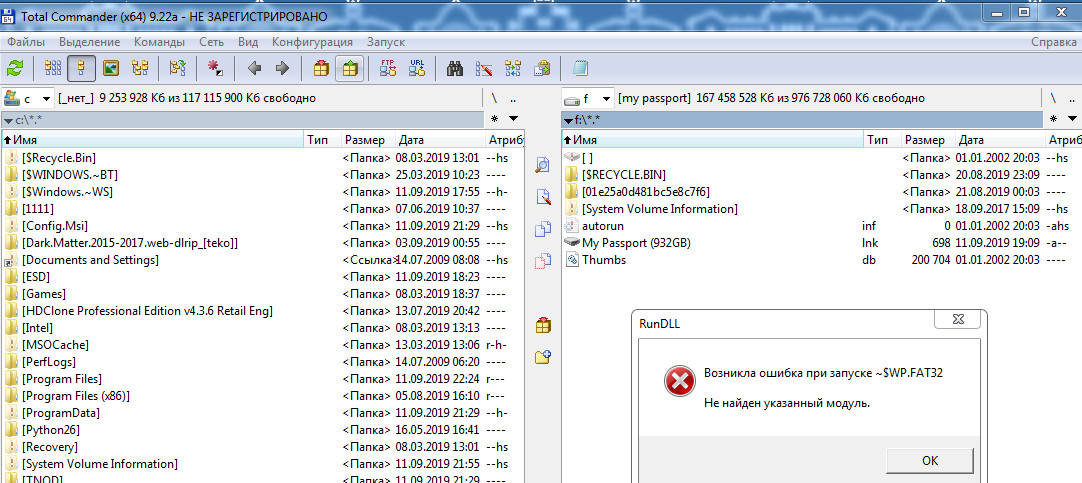Sort right panel by Размер column header
Screen dimensions: 1082x483
click(923, 140)
